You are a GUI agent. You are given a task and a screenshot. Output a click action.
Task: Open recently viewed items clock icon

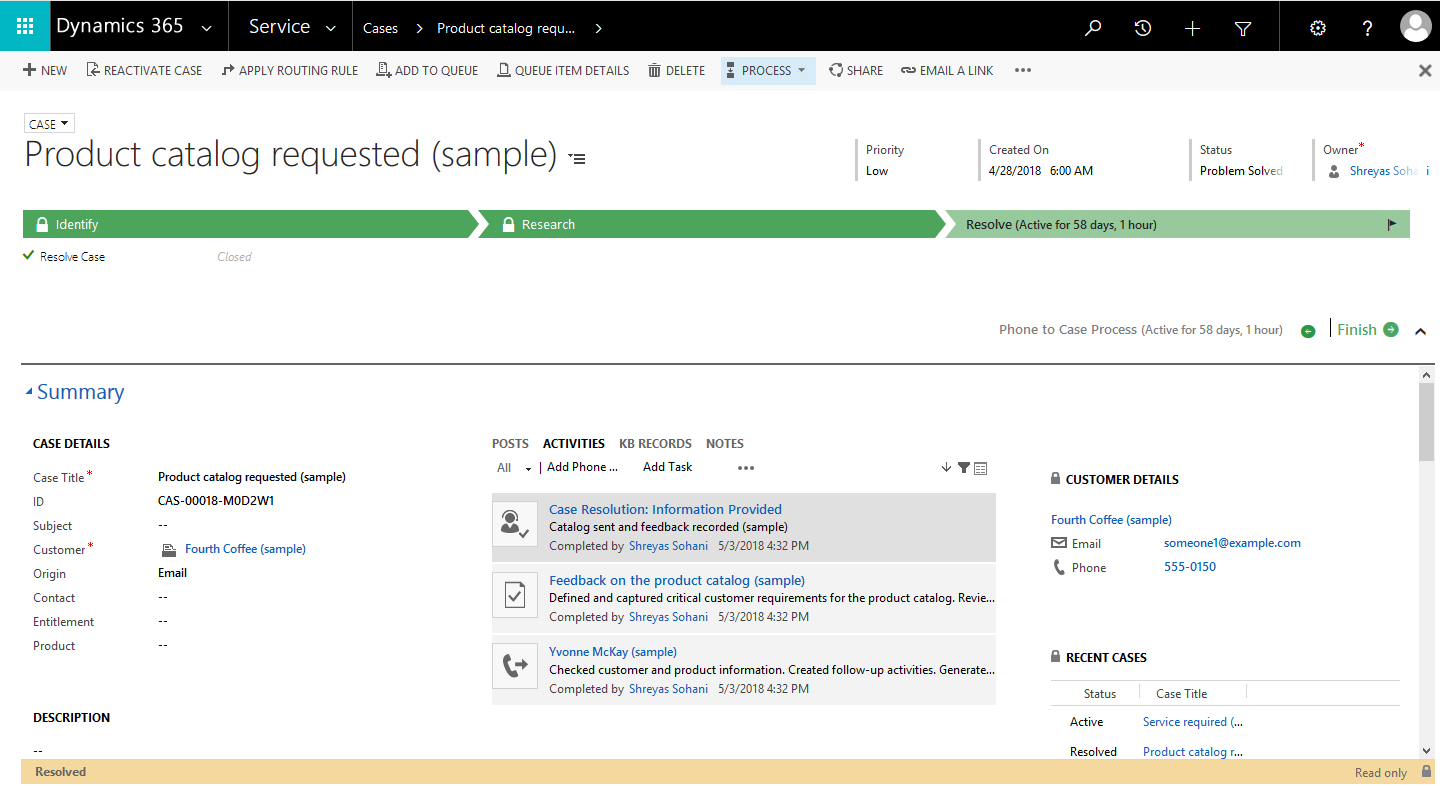tap(1143, 28)
